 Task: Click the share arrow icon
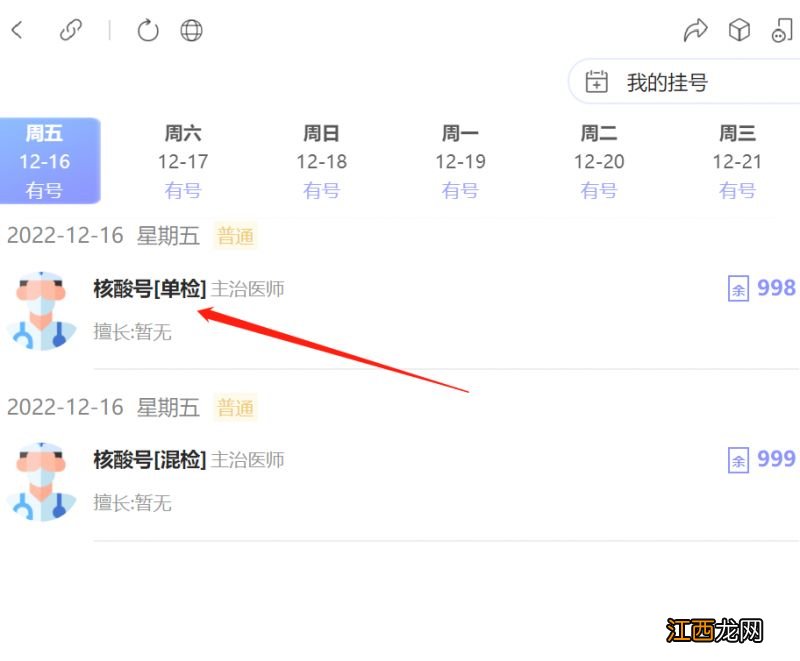696,30
